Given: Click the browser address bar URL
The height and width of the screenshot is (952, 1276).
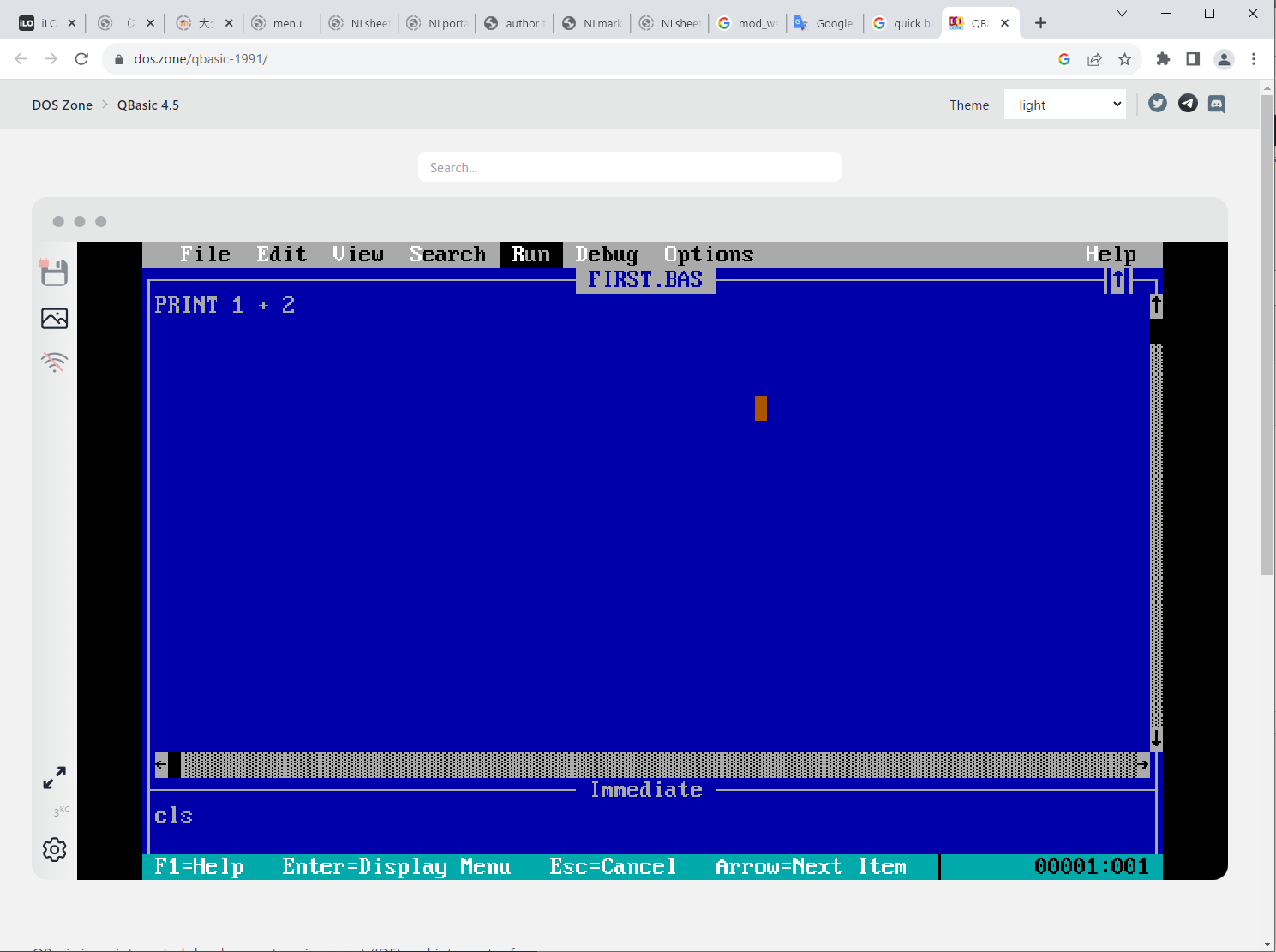Looking at the screenshot, I should pos(201,59).
